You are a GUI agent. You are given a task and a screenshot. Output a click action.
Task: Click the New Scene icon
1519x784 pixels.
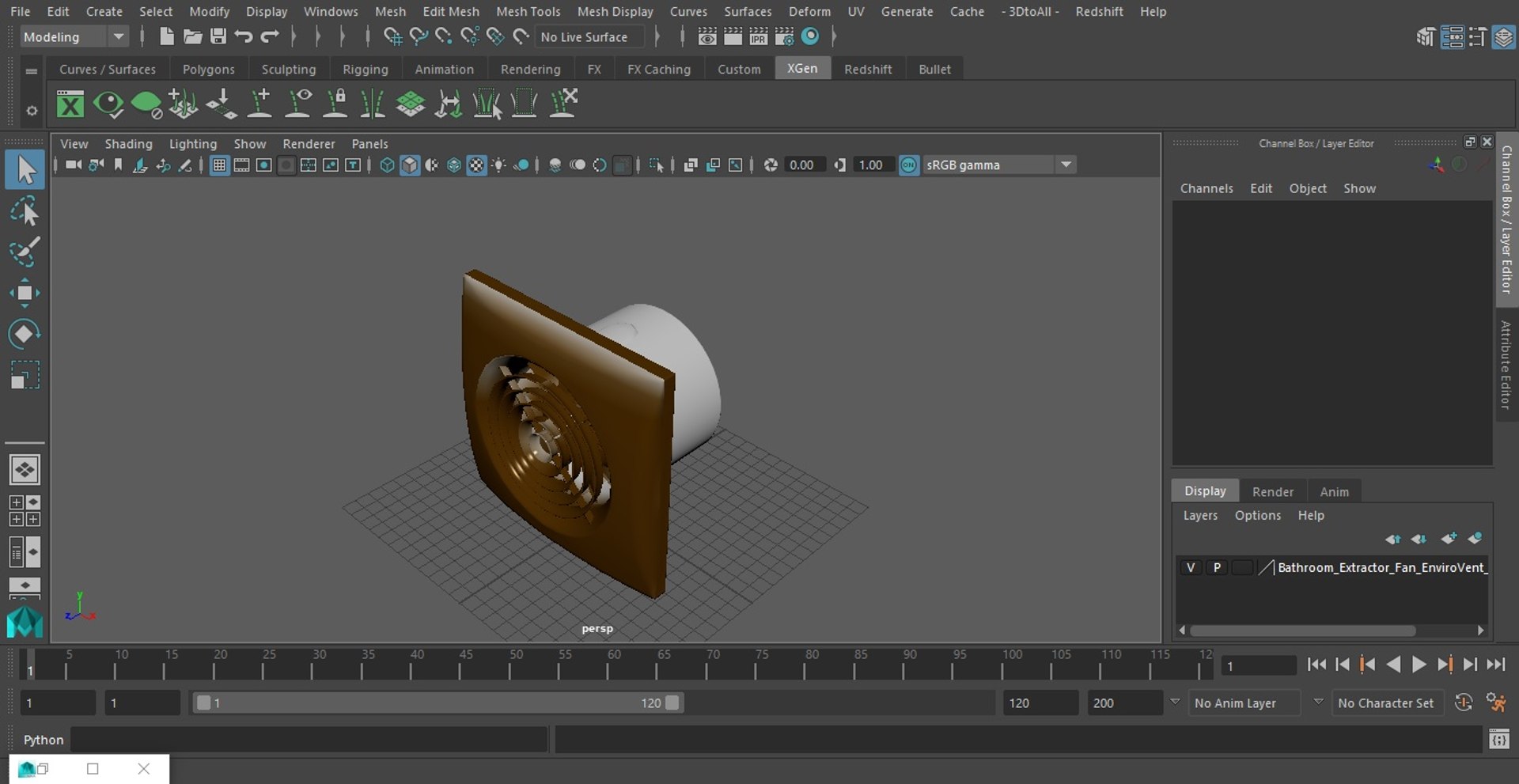[x=166, y=36]
